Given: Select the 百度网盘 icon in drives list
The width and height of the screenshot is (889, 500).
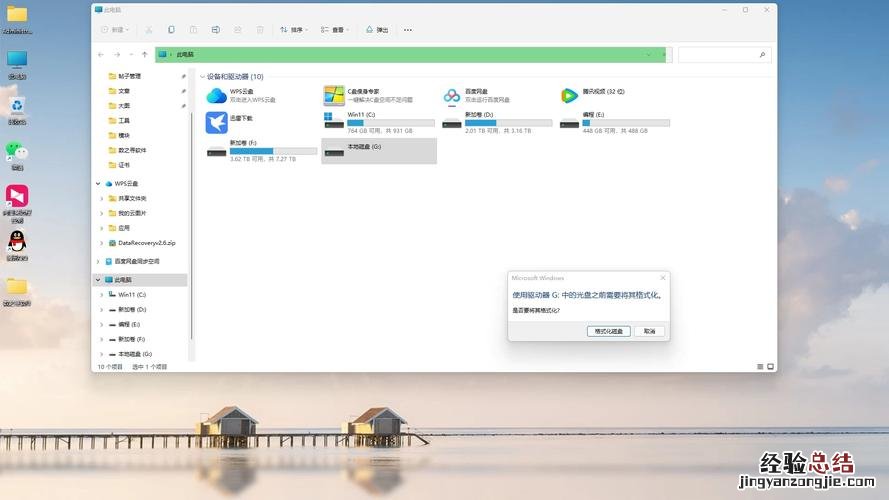Looking at the screenshot, I should point(452,95).
